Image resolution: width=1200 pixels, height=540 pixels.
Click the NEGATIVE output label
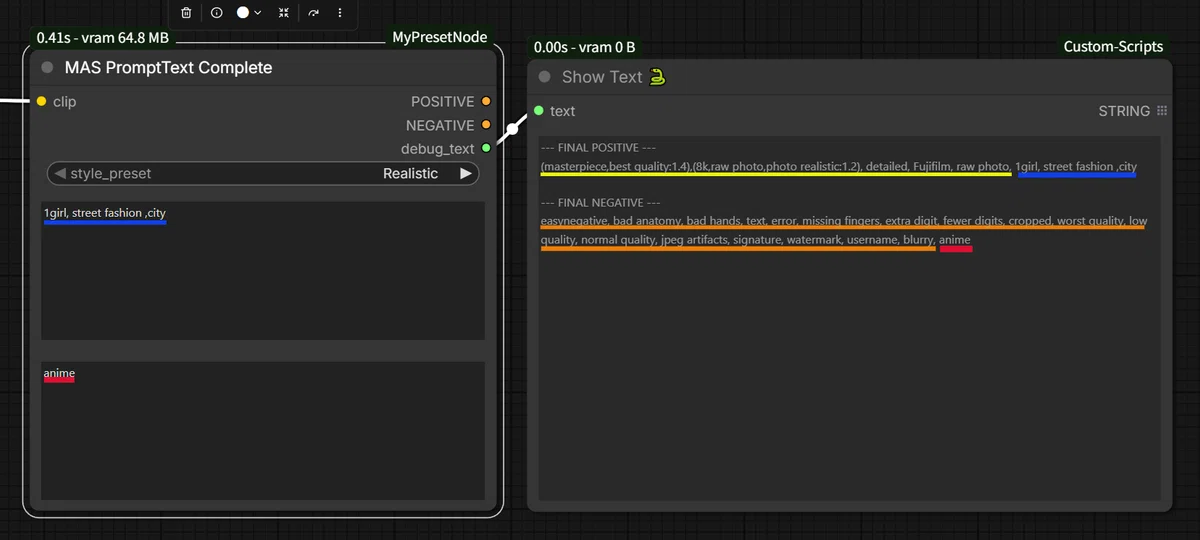(x=440, y=125)
